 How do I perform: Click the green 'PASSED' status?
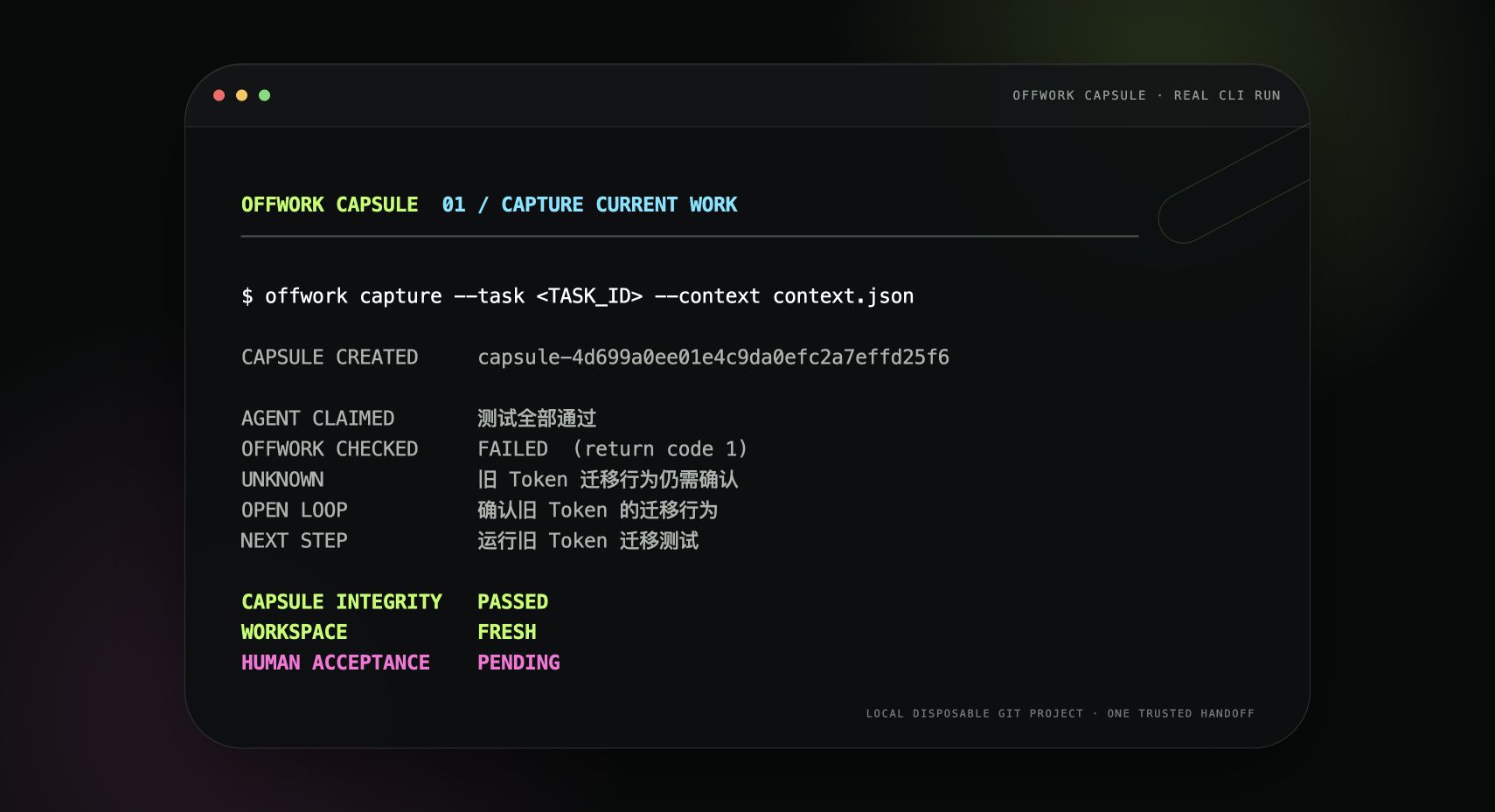pos(513,602)
